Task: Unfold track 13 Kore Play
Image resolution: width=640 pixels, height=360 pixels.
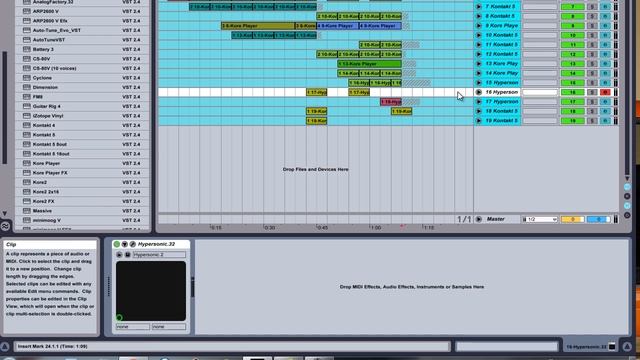Action: 478,64
